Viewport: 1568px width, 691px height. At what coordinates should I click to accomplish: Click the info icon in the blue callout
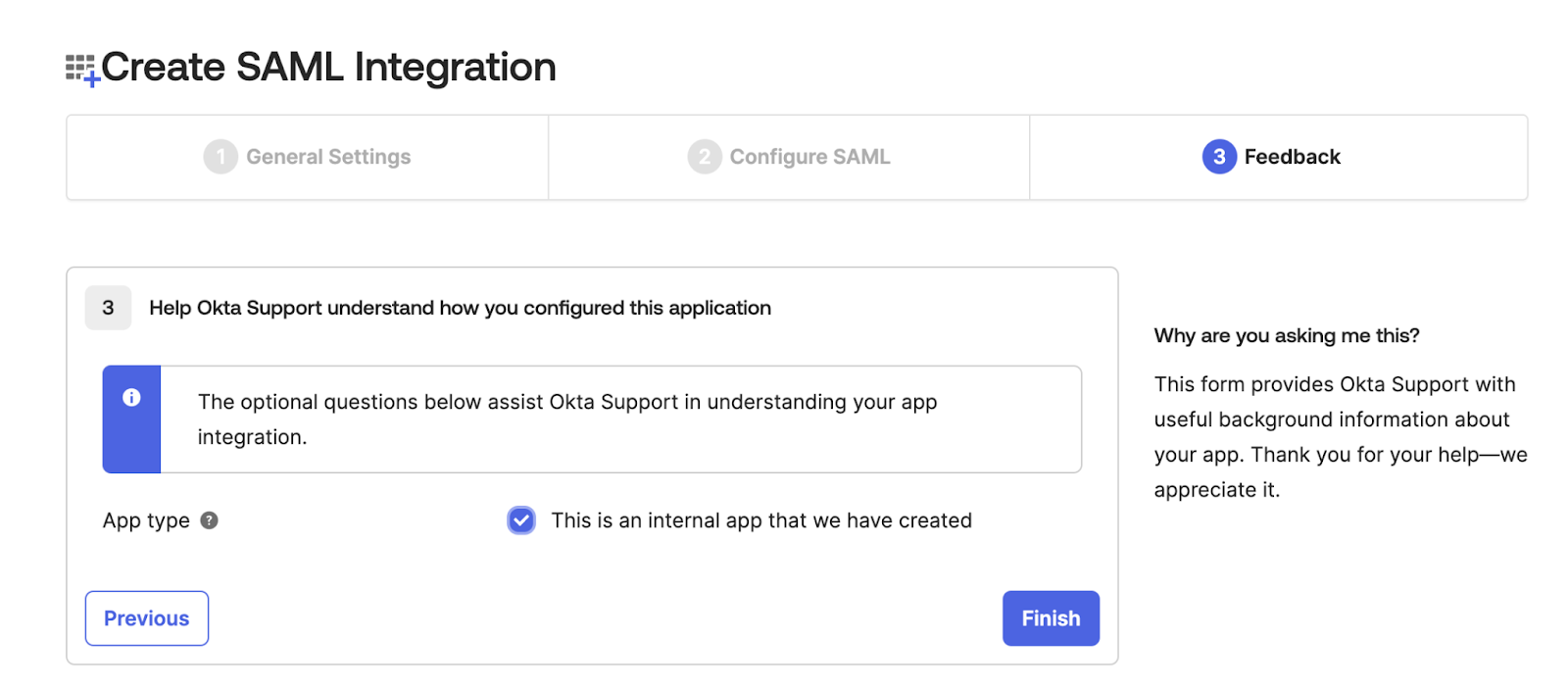coord(131,398)
